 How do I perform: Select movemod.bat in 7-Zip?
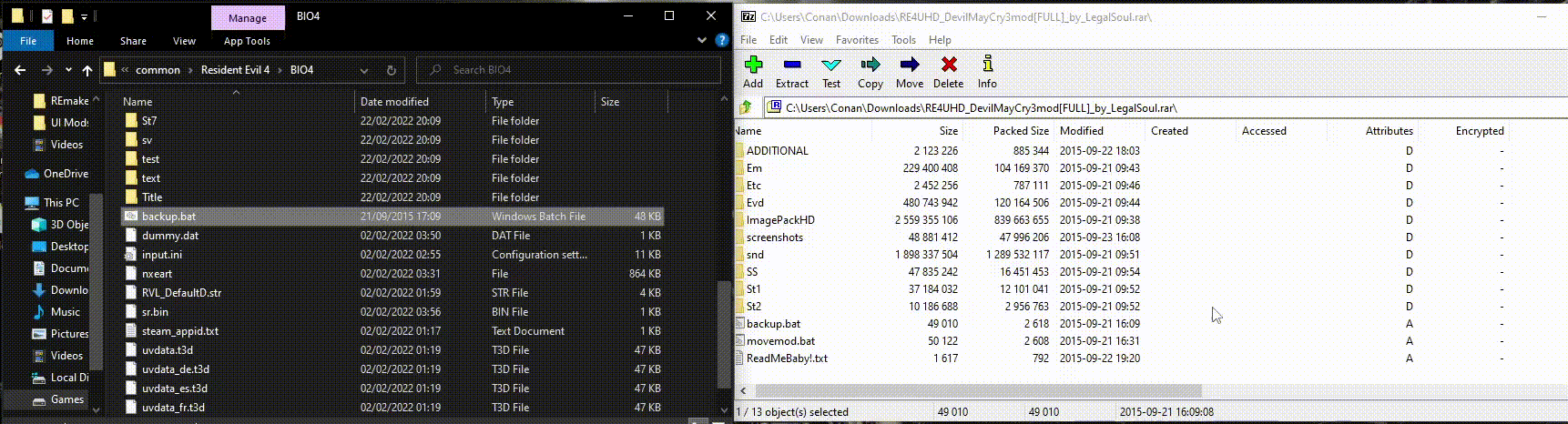point(780,341)
